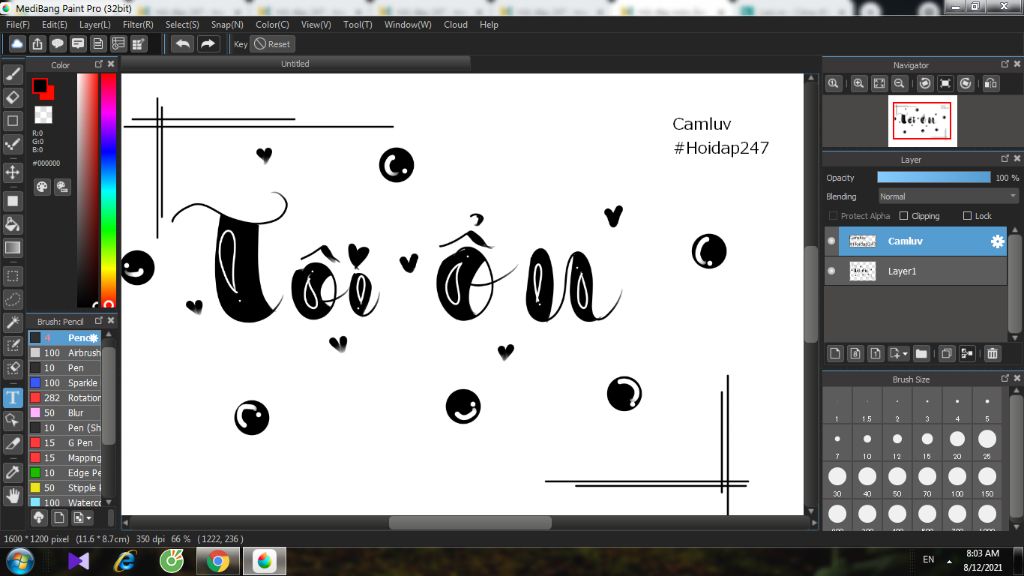Adjust the layer Opacity slider
This screenshot has height=576, width=1024.
(x=933, y=178)
